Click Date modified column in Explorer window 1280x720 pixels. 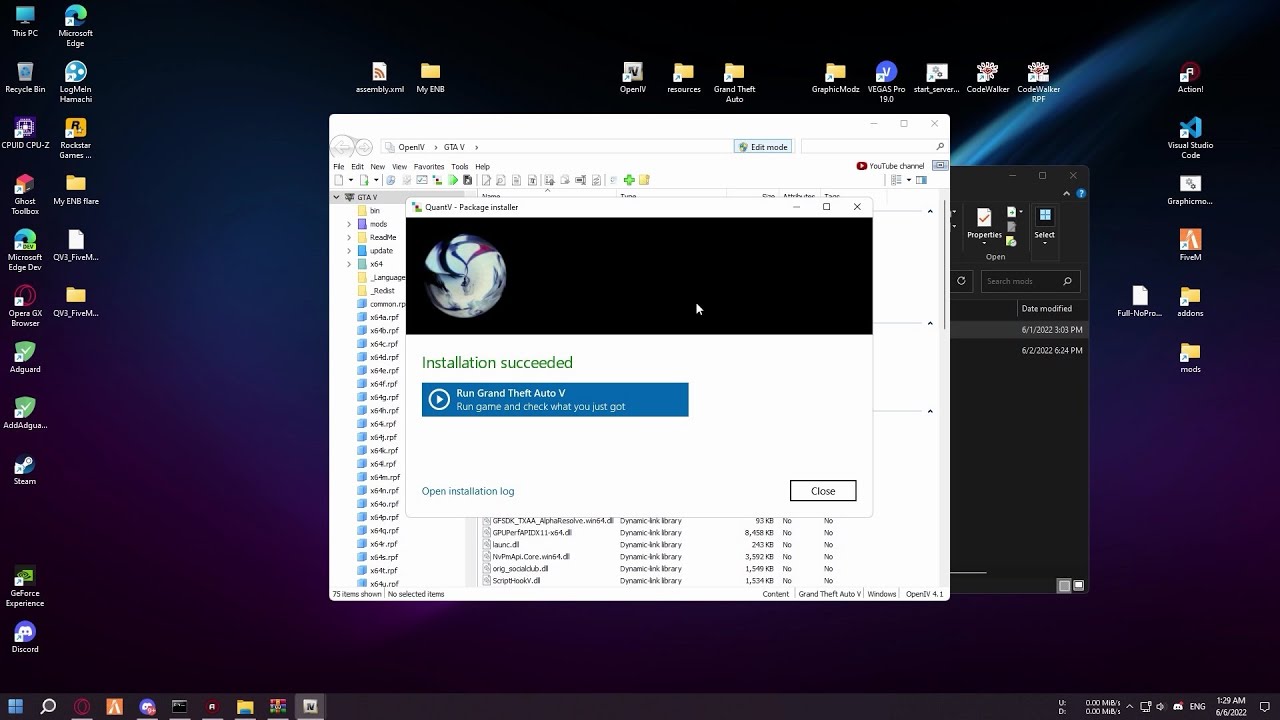click(x=1046, y=309)
